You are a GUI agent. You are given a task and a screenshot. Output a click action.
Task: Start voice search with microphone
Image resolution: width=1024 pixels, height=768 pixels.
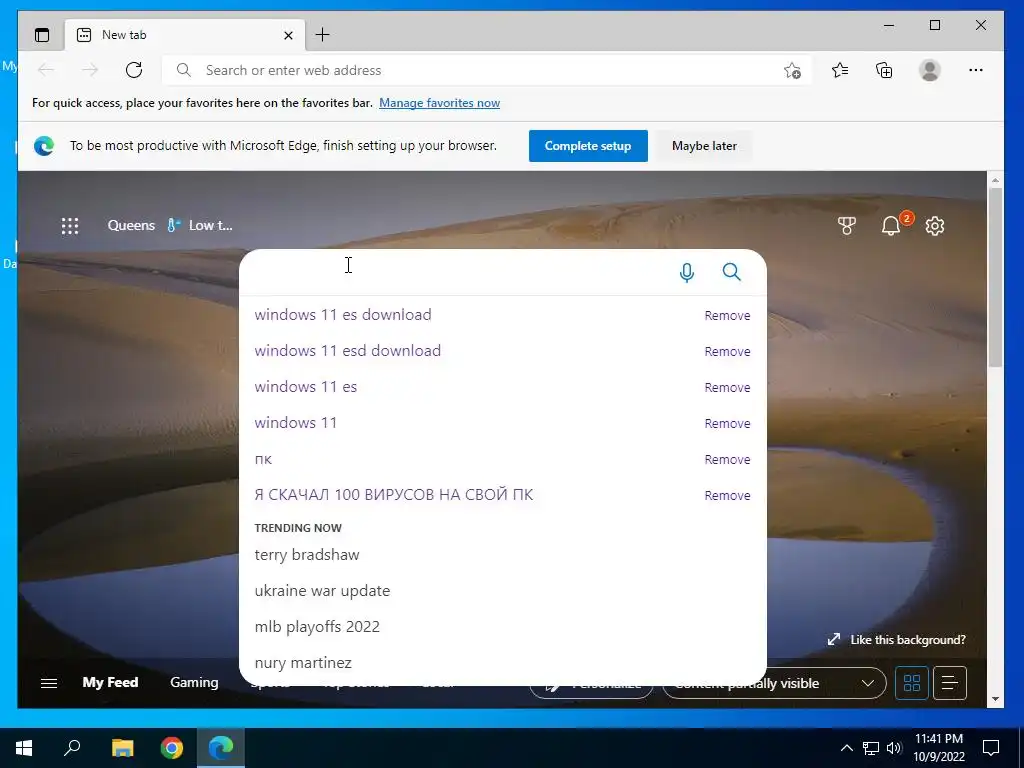686,272
